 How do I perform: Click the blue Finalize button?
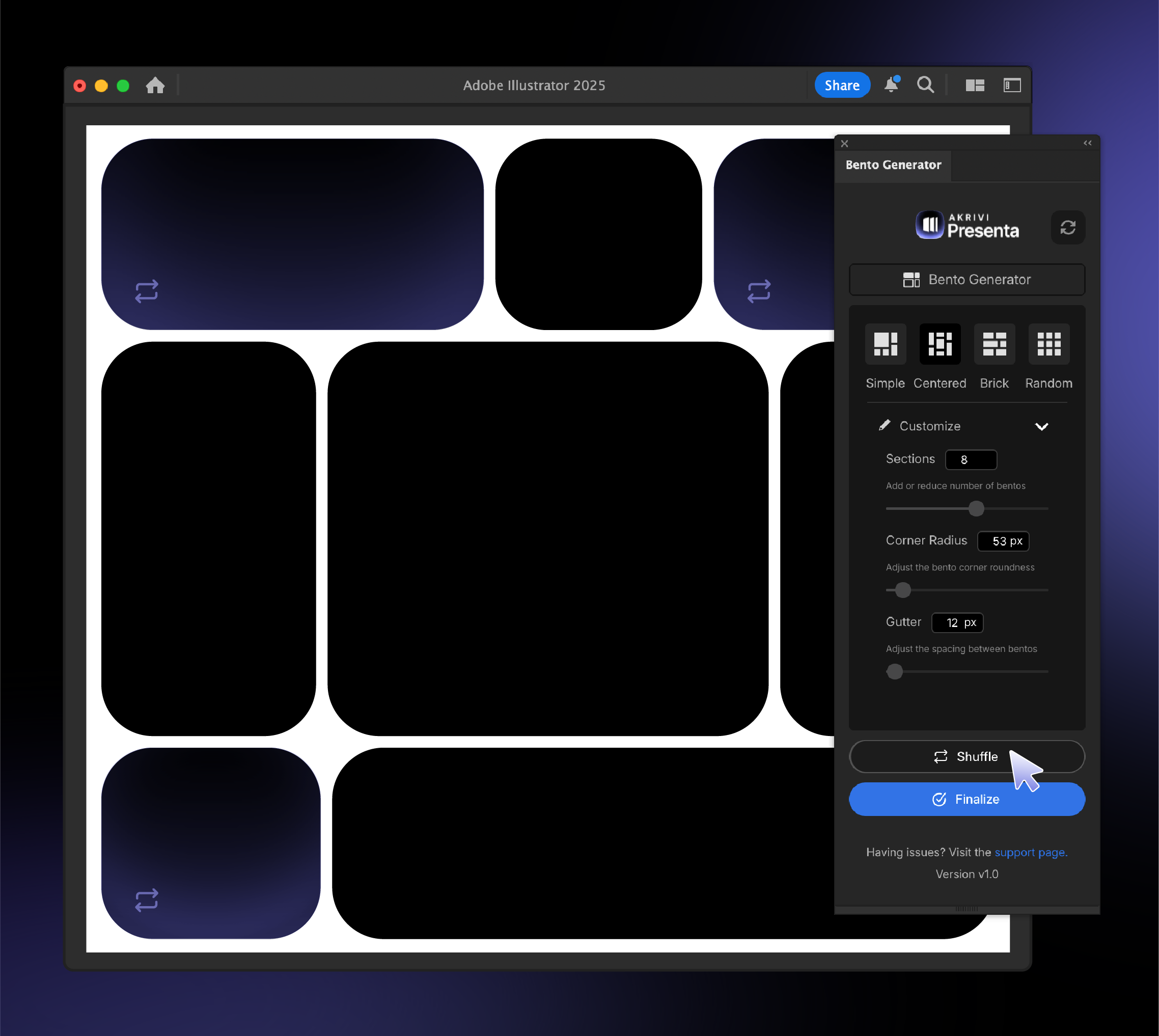pos(967,799)
